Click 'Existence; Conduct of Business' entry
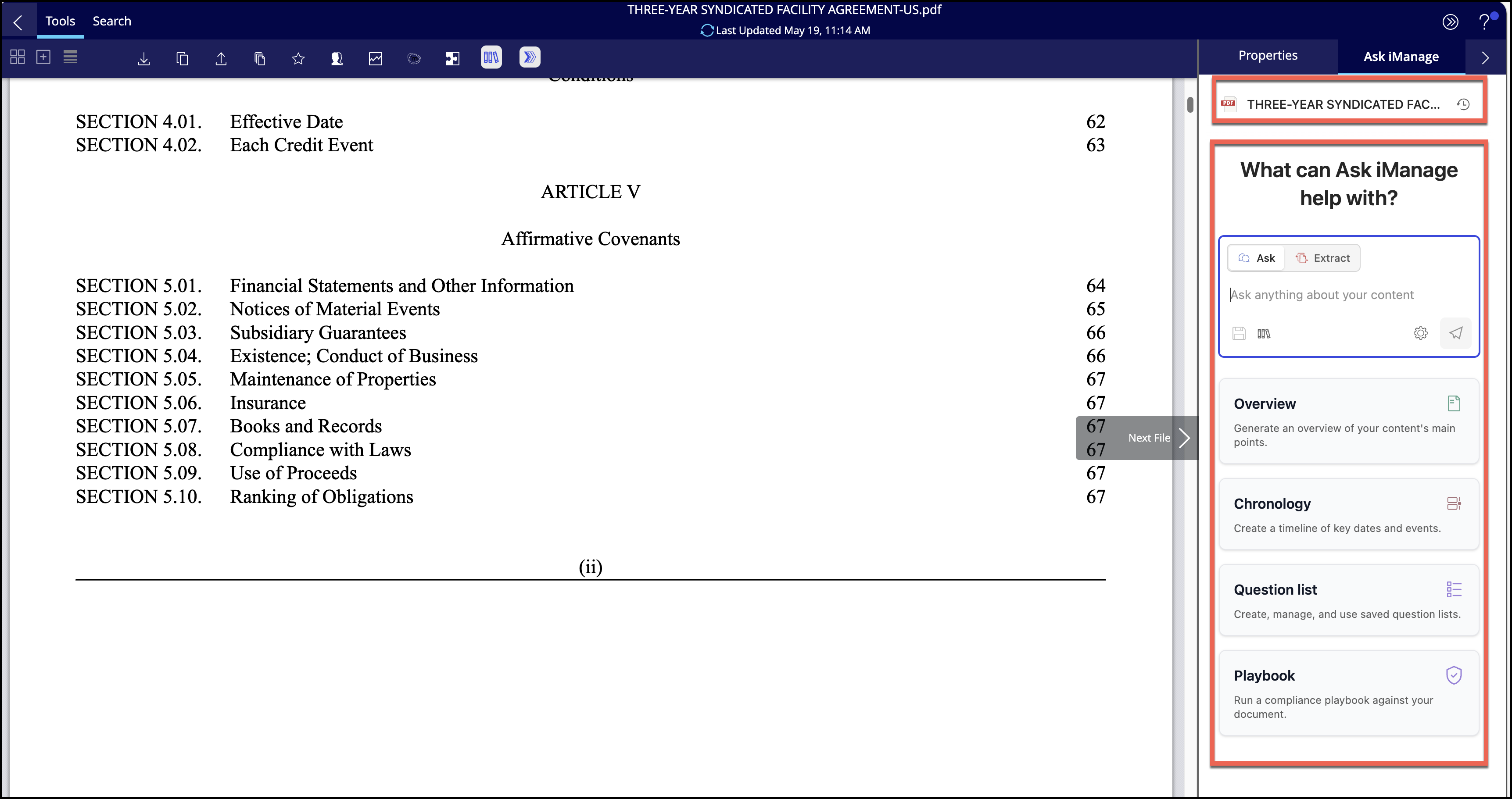The width and height of the screenshot is (1512, 799). pos(354,356)
